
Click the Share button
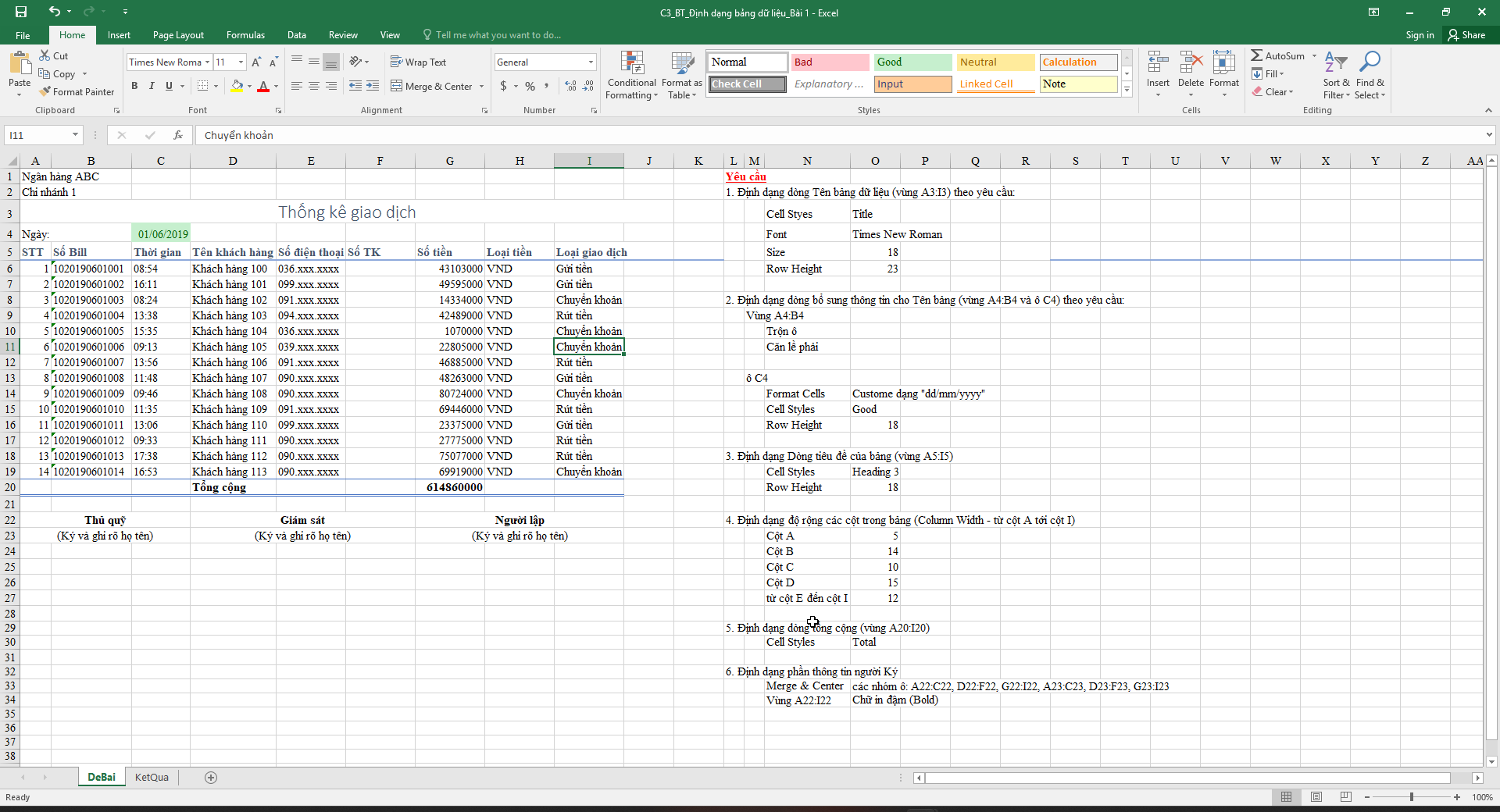[x=1466, y=35]
